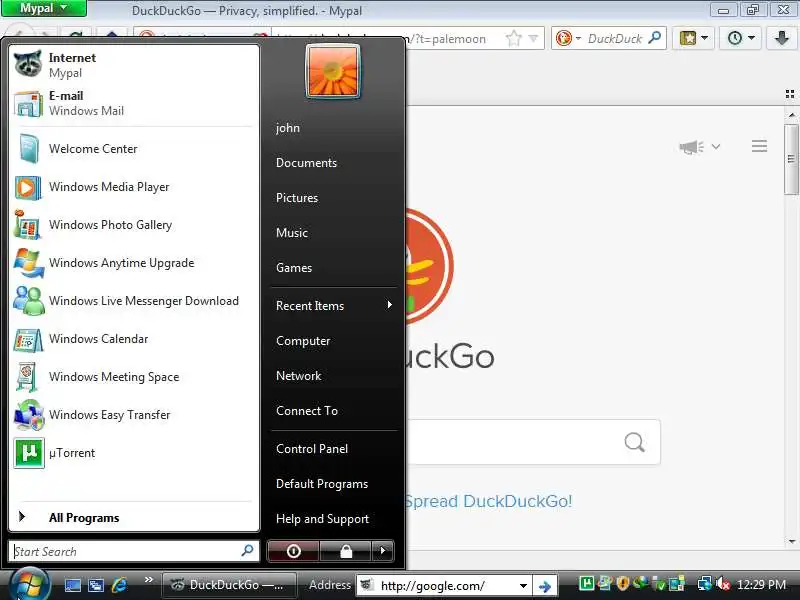Launch Windows Calendar
This screenshot has width=800, height=600.
coord(134,339)
